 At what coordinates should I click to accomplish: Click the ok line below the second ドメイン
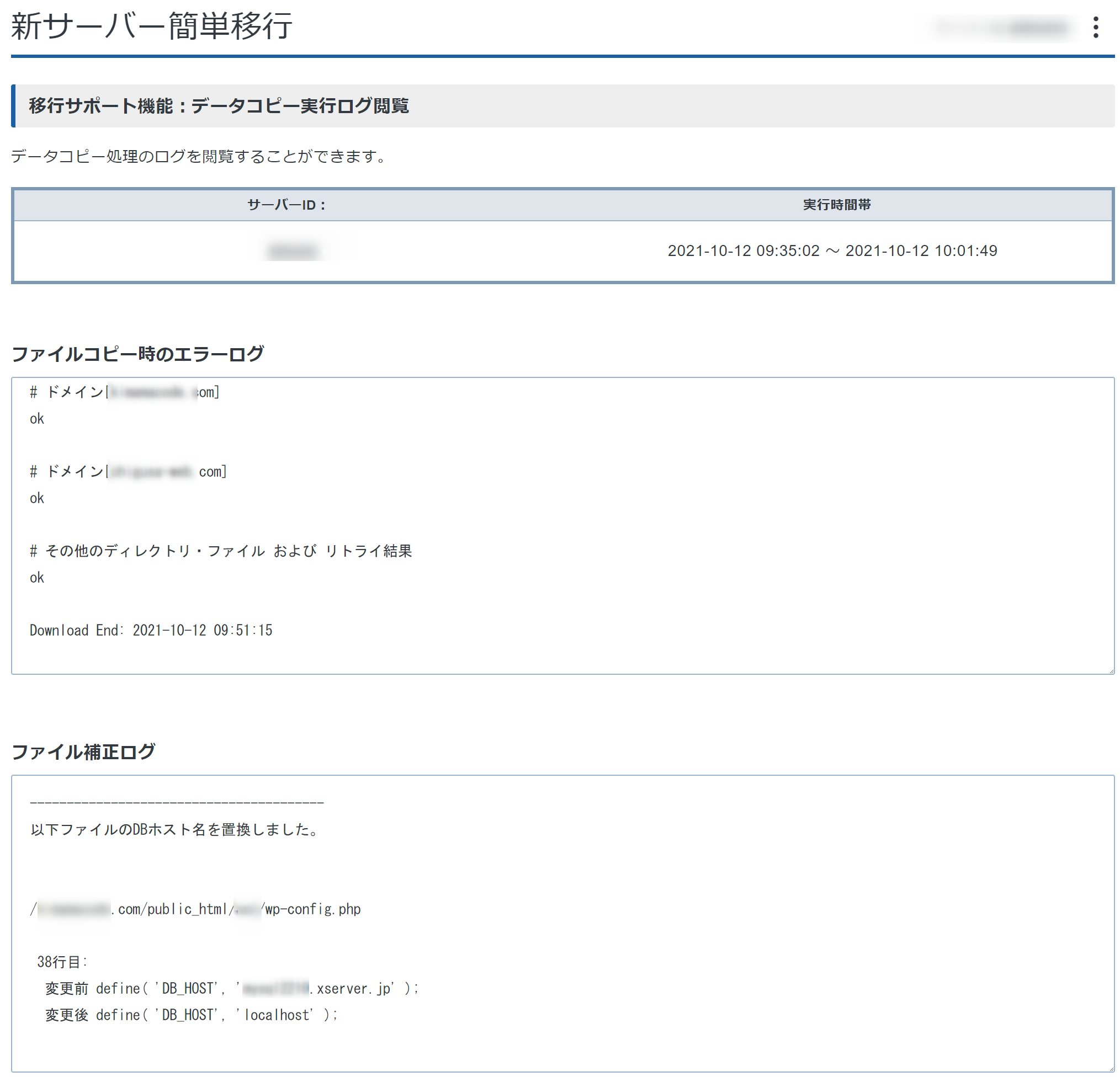click(37, 498)
